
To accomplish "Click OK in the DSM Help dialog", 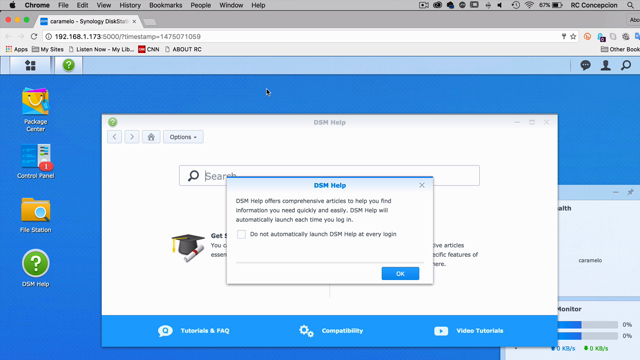I will click(400, 273).
